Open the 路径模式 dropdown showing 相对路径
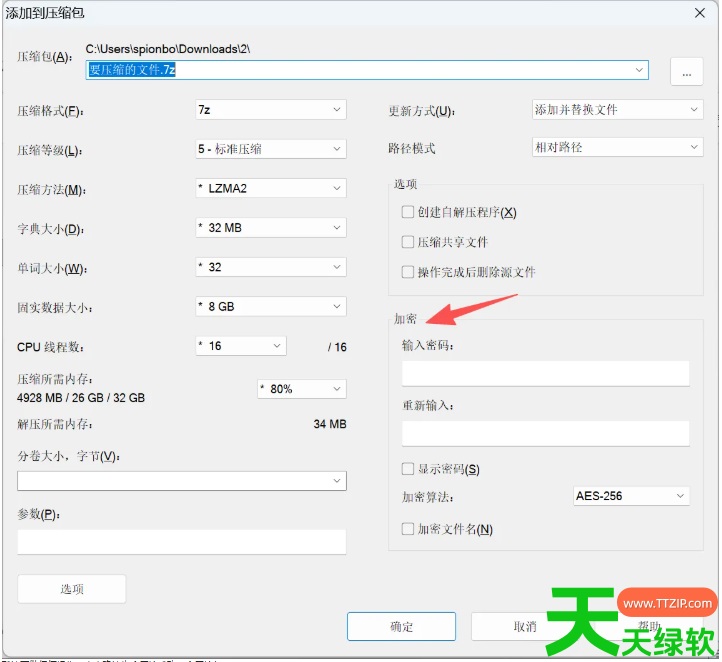The image size is (722, 662). (617, 147)
